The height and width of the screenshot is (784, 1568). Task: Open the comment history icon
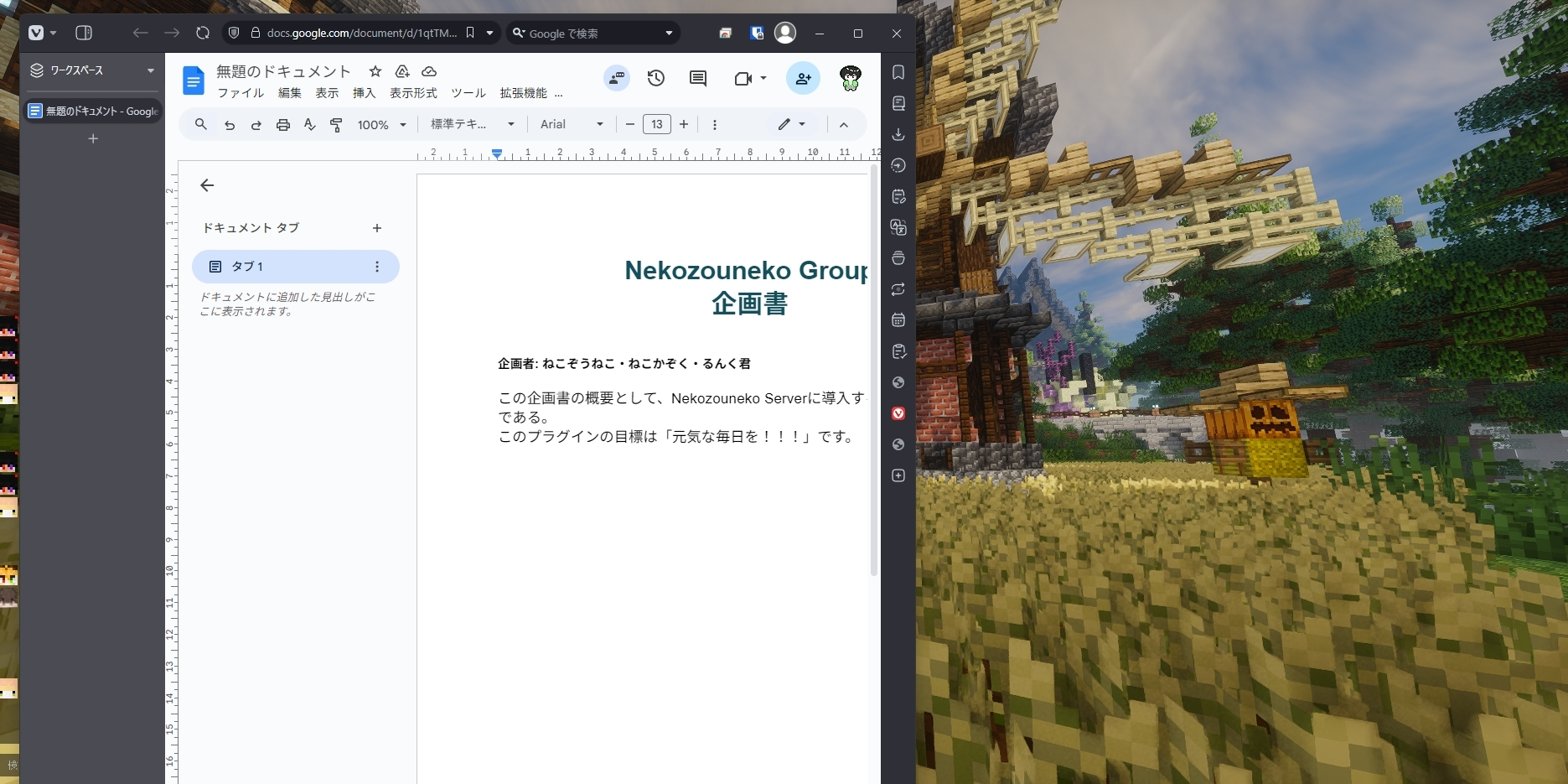click(x=698, y=78)
